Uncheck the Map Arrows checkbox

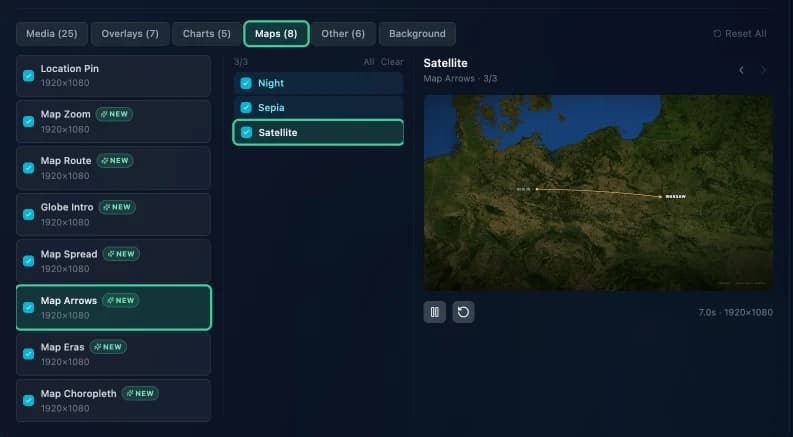tap(29, 308)
